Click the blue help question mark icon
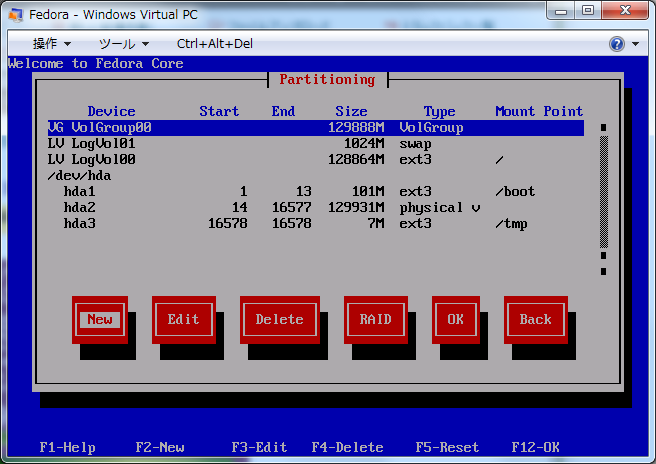 pos(617,44)
